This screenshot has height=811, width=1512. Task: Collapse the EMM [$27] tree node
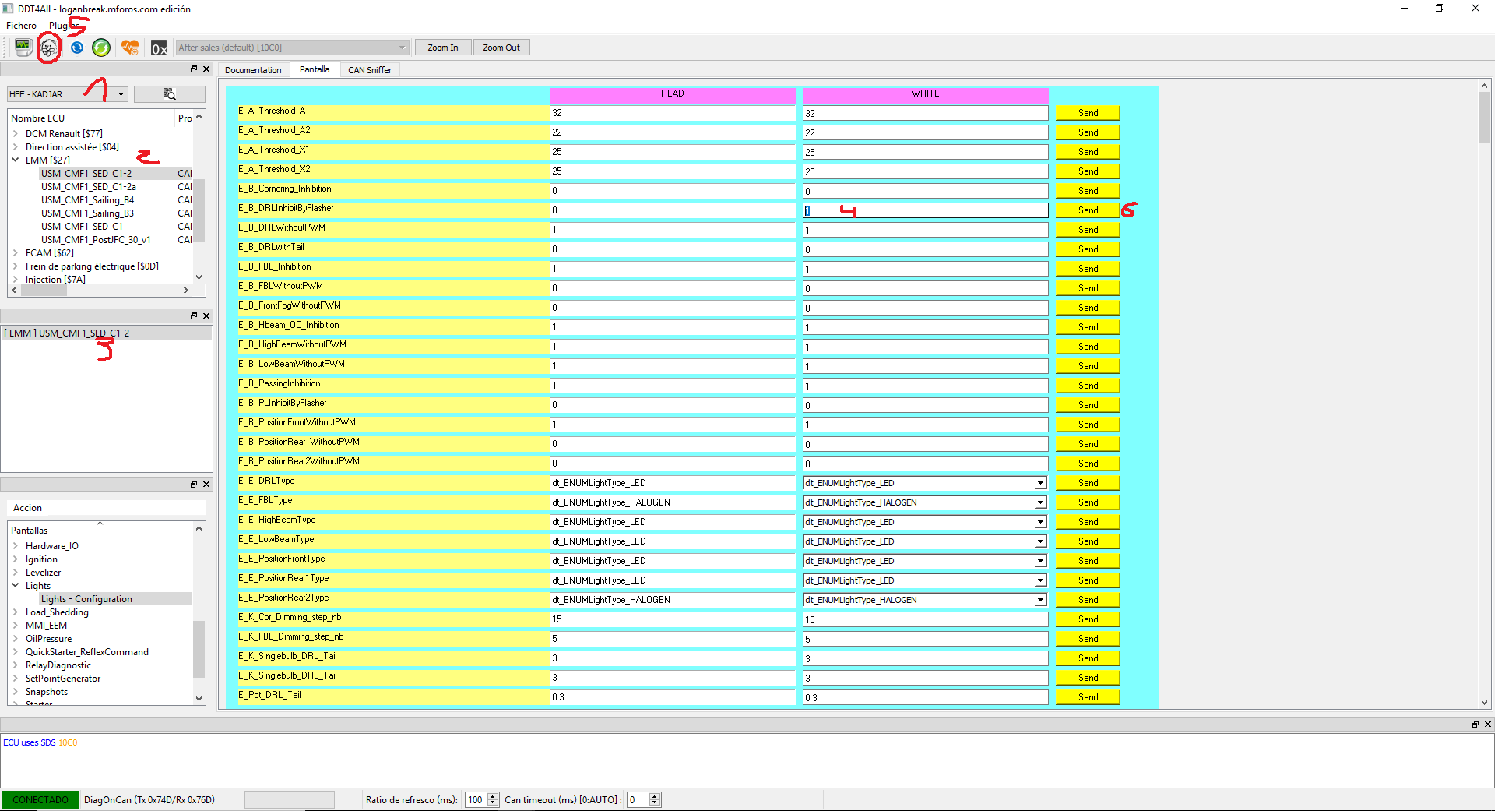(x=16, y=160)
